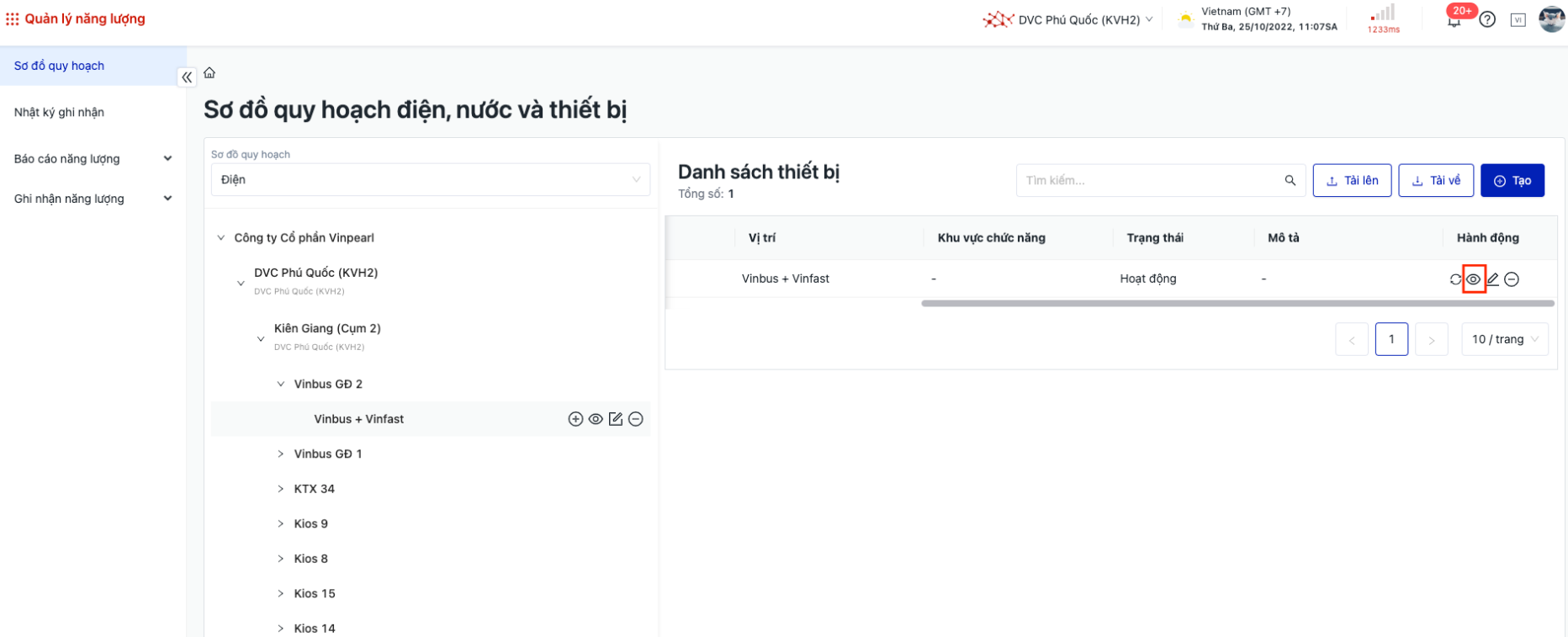
Task: Change the 10 / trang page size
Action: coord(1504,339)
